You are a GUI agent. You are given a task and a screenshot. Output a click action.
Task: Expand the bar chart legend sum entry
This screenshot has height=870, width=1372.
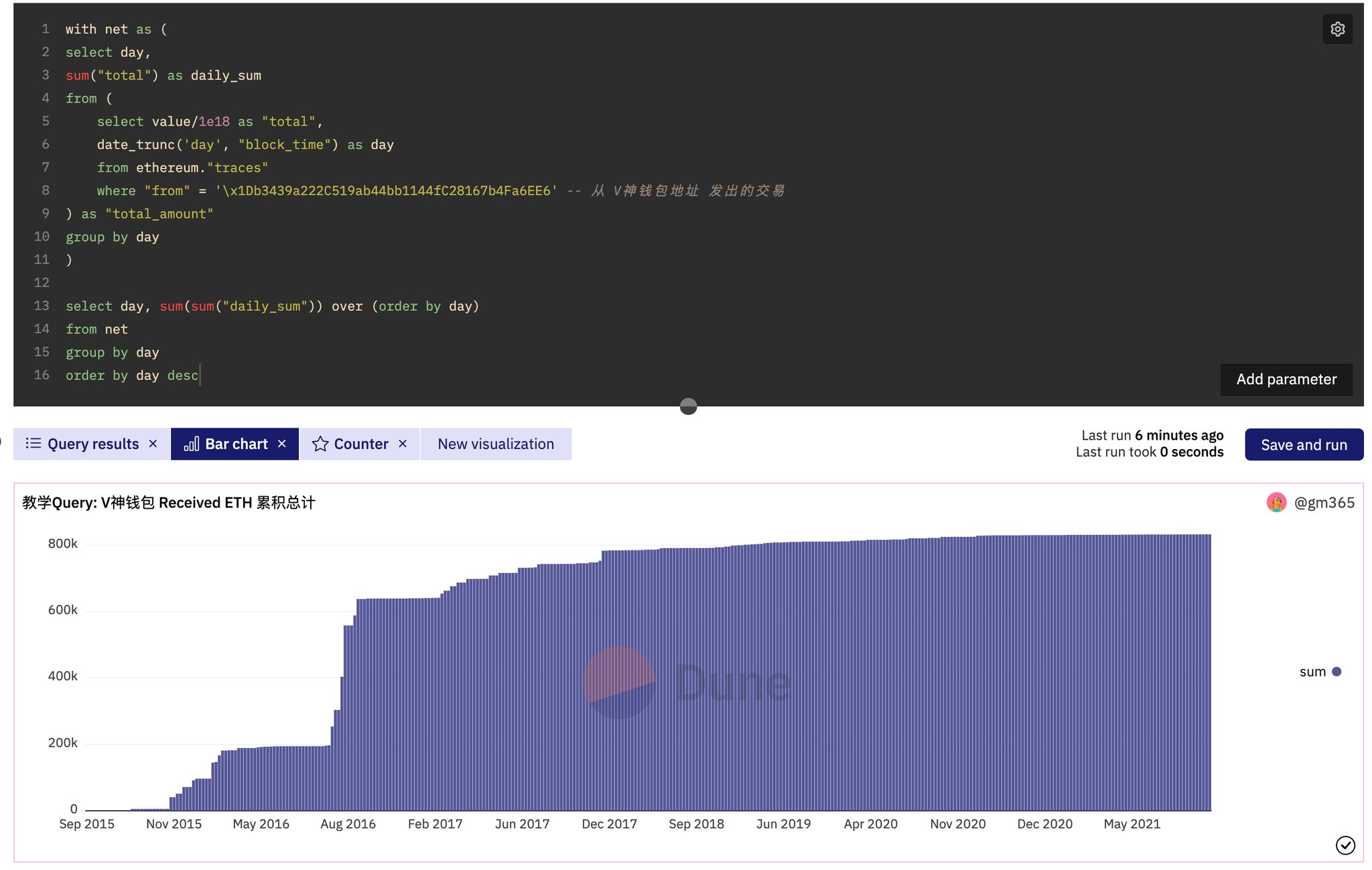(x=1319, y=671)
